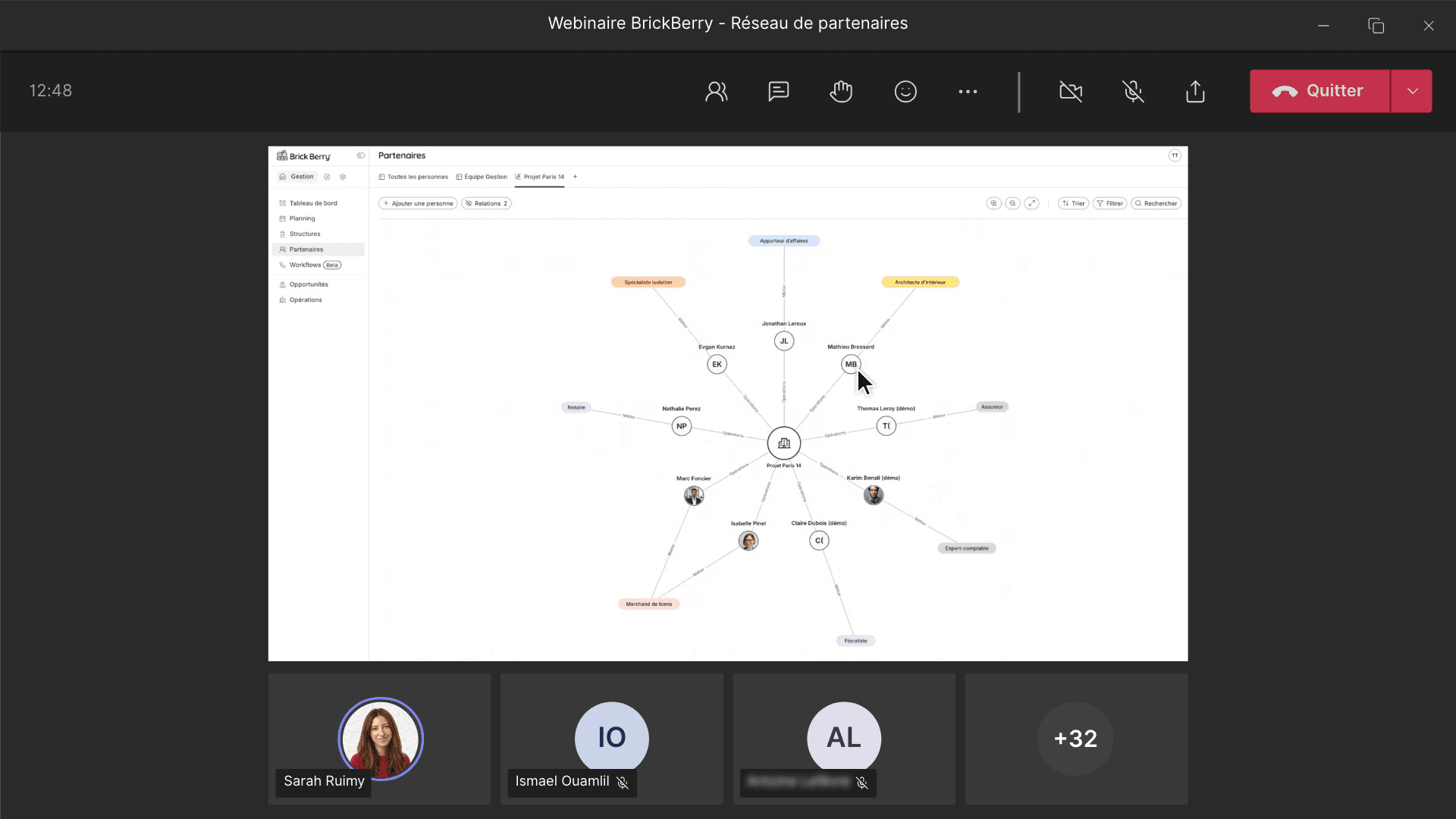Image resolution: width=1456 pixels, height=819 pixels.
Task: Select the Projet Paris 14 center node
Action: (784, 444)
